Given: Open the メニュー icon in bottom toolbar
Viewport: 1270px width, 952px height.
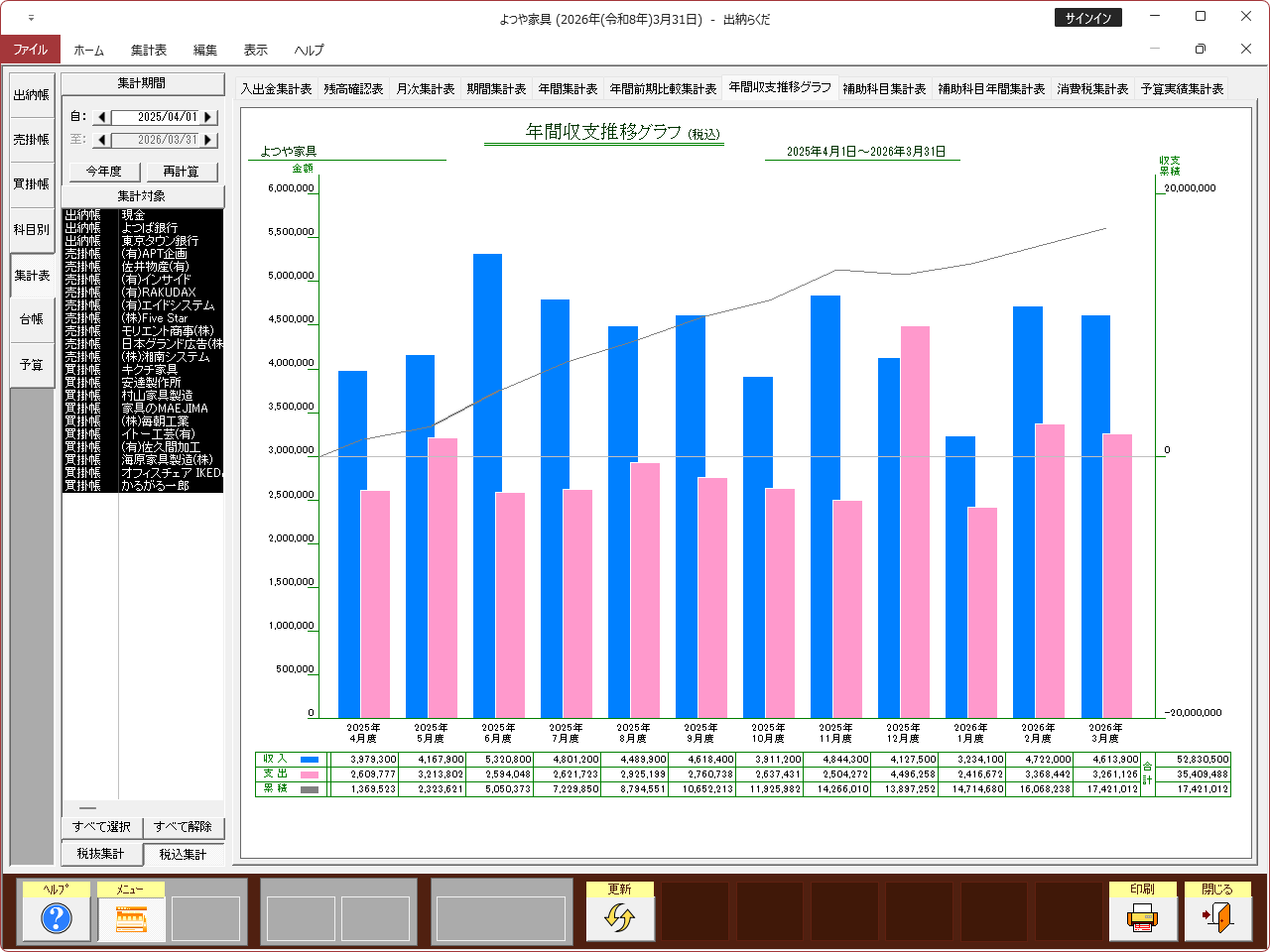Looking at the screenshot, I should [131, 918].
